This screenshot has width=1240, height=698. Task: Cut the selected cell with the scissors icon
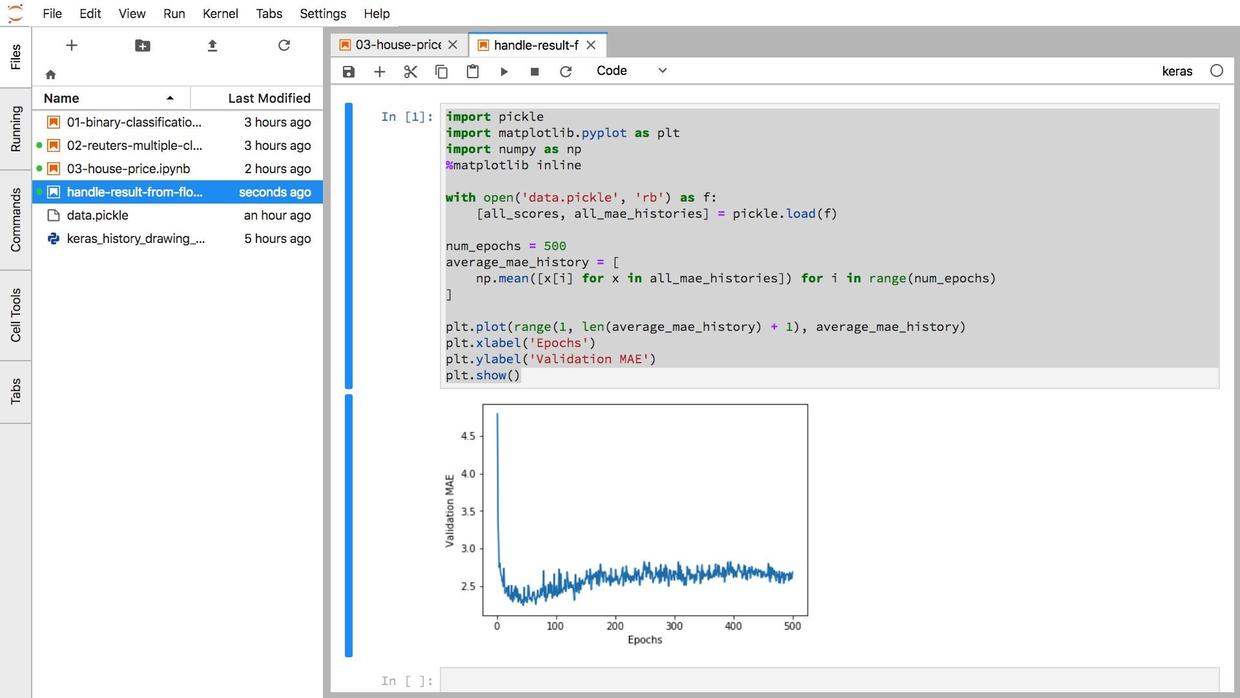410,72
